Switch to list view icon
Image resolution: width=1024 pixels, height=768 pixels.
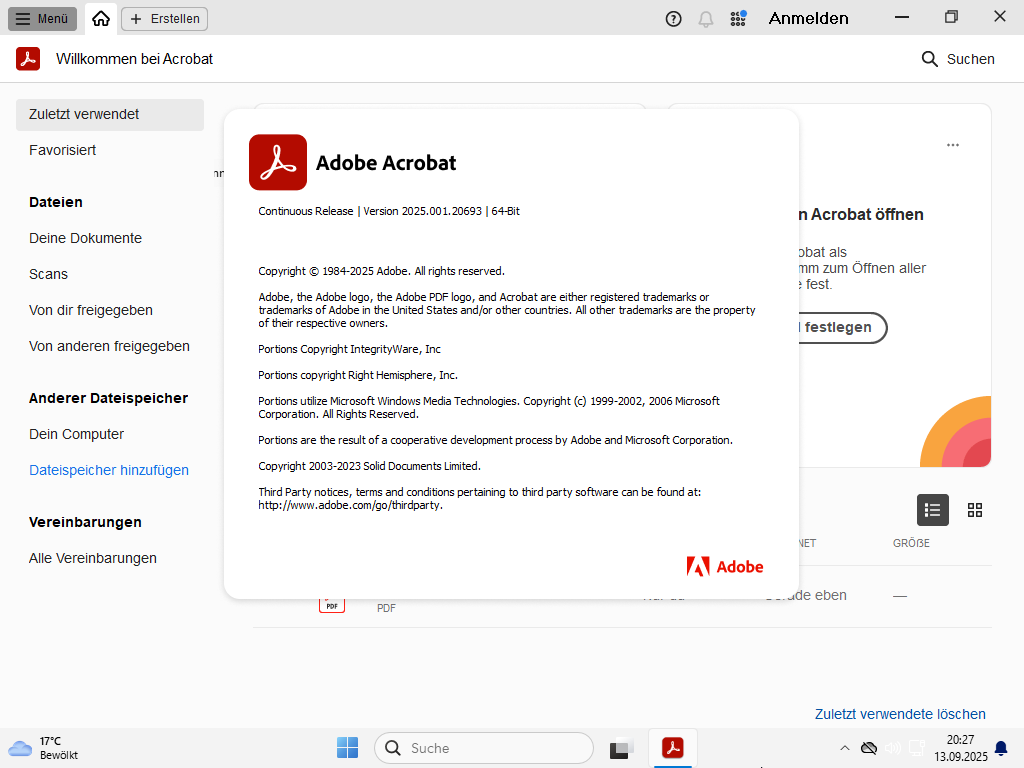click(x=933, y=510)
